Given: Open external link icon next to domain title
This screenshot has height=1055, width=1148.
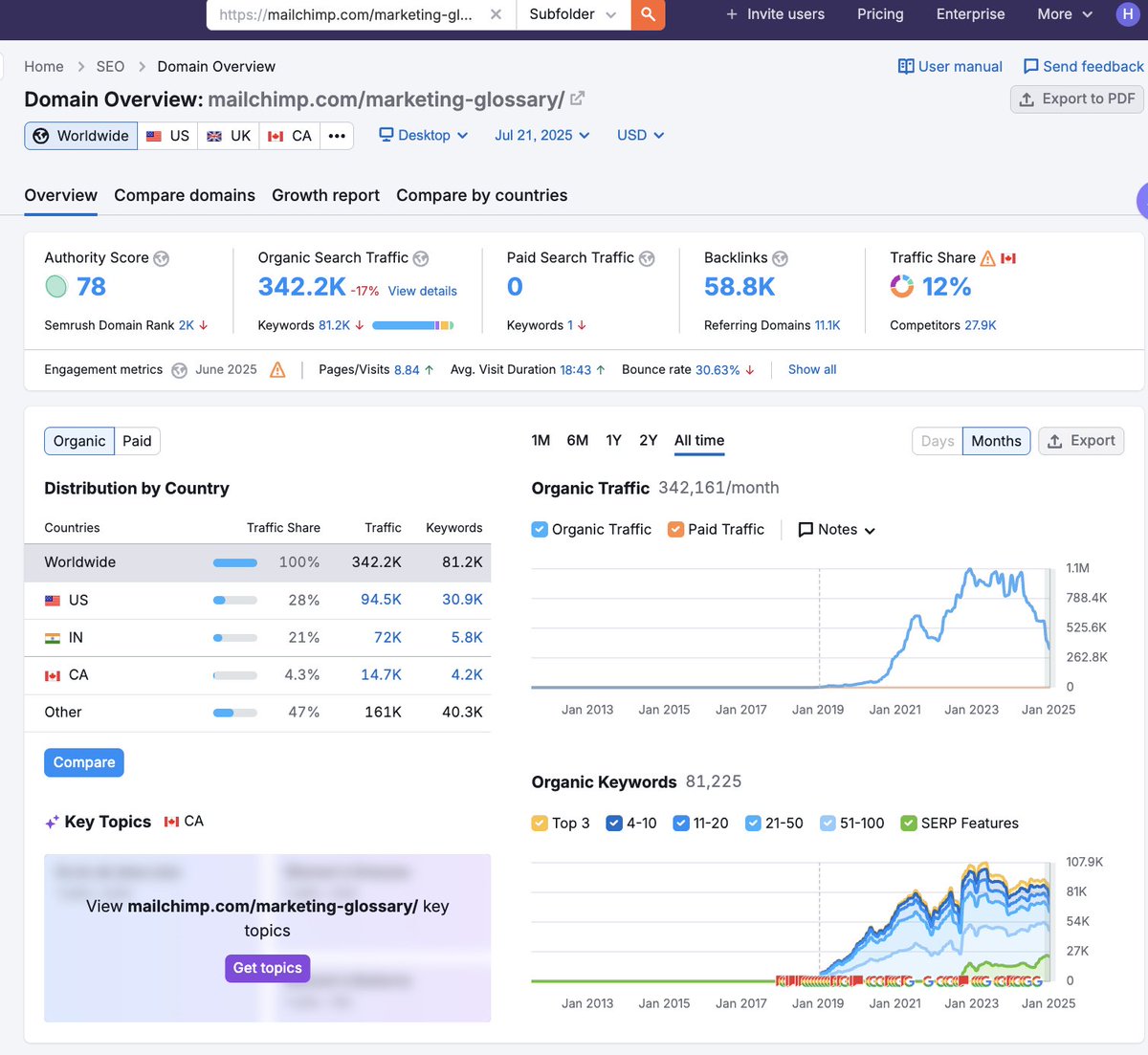Looking at the screenshot, I should [x=577, y=99].
